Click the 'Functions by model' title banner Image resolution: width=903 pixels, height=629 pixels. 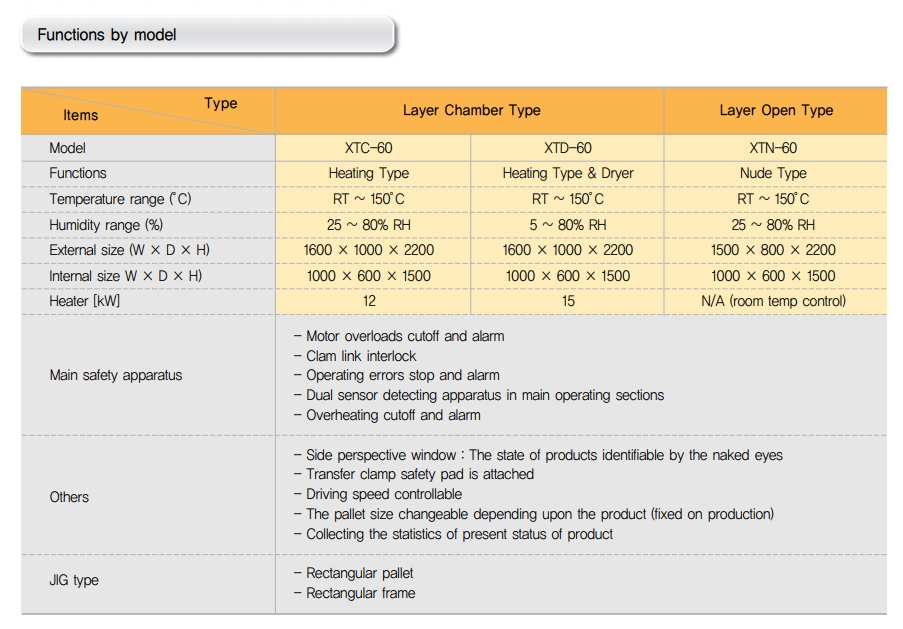pos(107,35)
